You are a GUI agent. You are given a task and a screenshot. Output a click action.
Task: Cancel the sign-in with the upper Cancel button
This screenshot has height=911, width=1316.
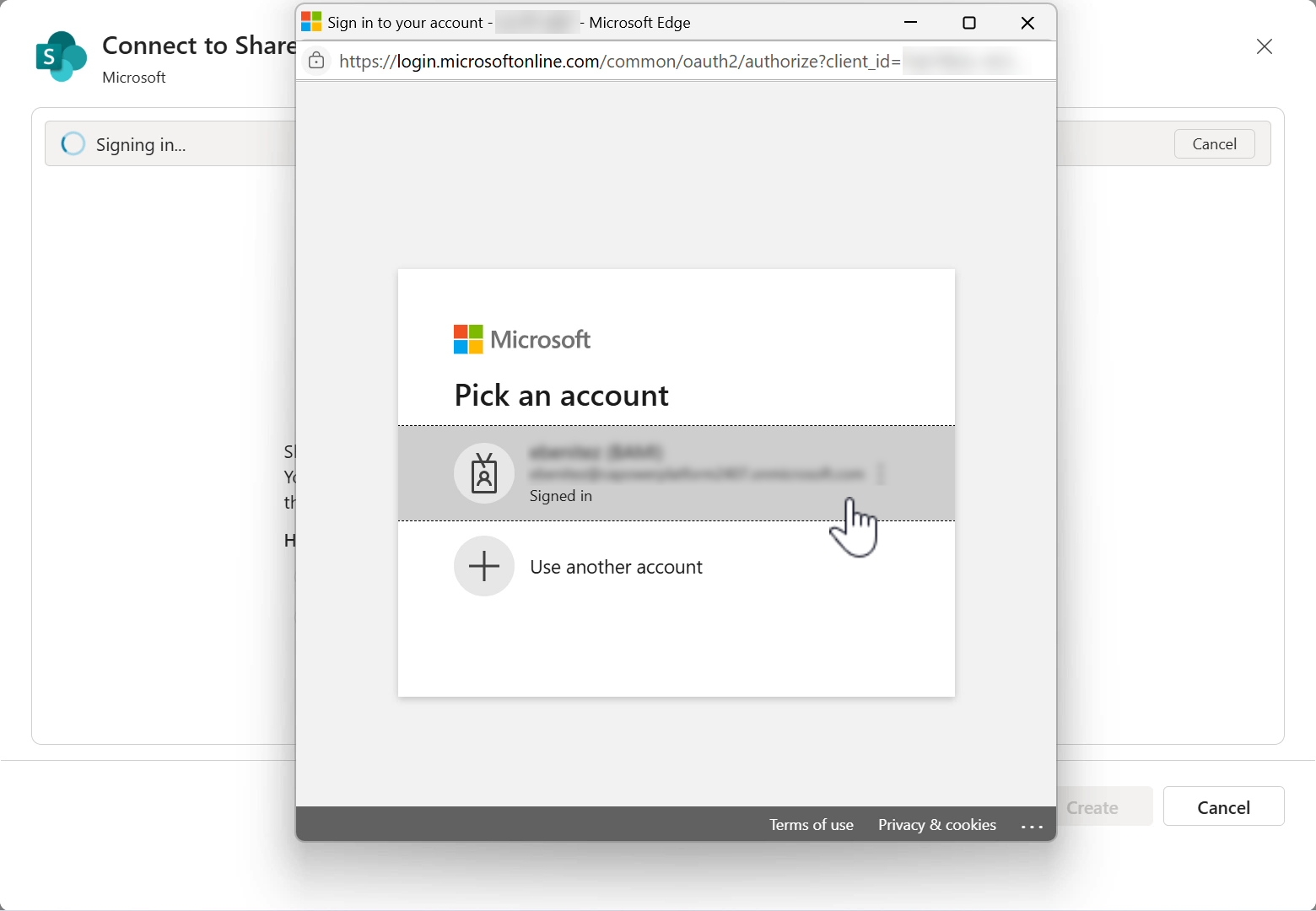[1214, 143]
